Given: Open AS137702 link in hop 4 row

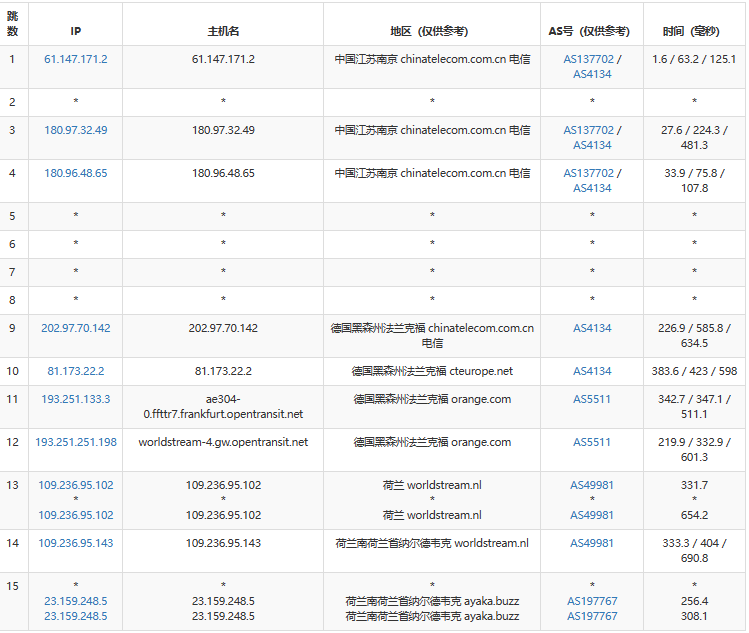Looking at the screenshot, I should point(588,173).
